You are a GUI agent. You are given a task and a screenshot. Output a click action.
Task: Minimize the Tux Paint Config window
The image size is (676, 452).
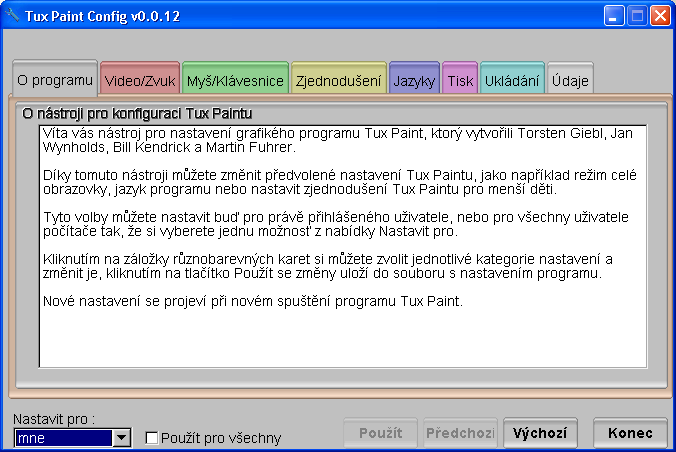click(x=614, y=16)
